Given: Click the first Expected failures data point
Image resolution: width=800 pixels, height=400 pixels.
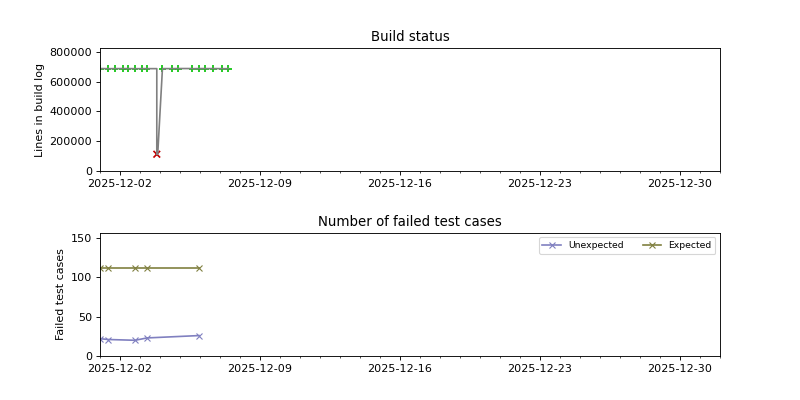Looking at the screenshot, I should [x=102, y=268].
